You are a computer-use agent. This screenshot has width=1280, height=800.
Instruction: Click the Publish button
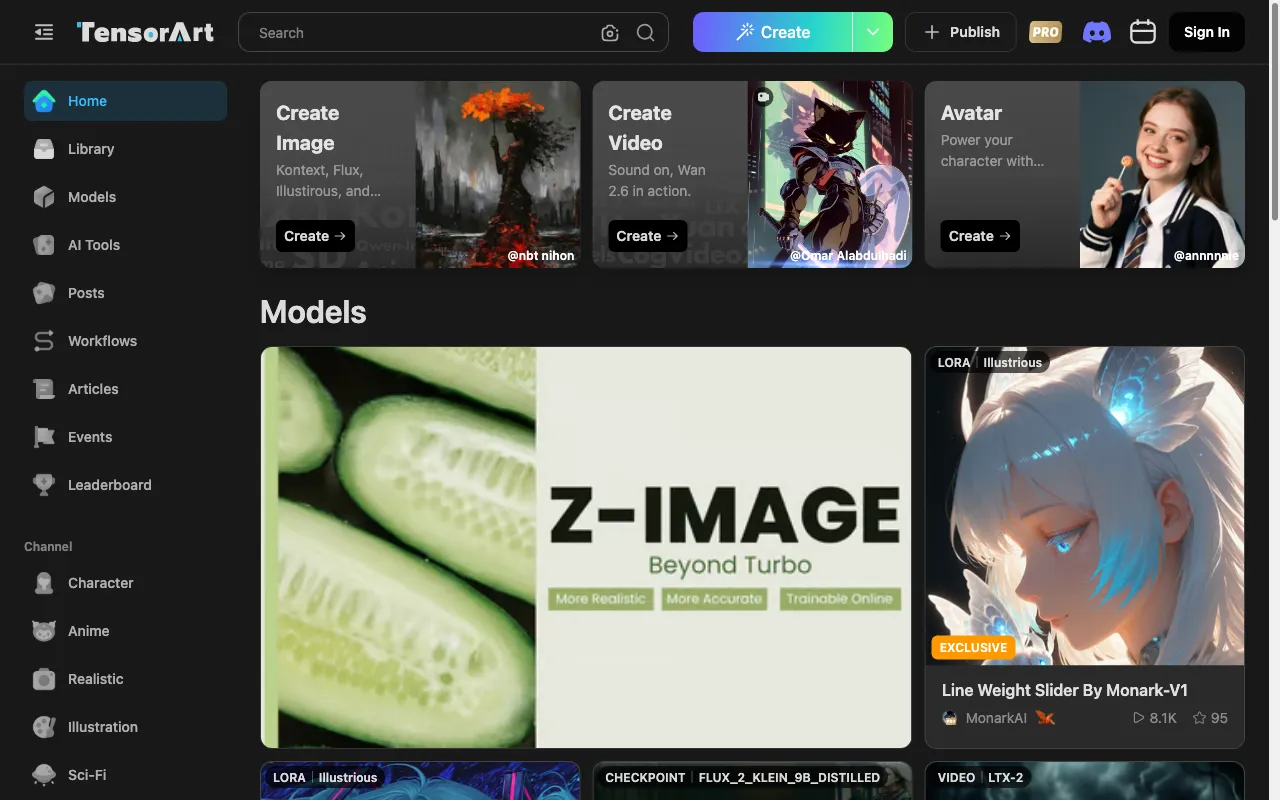point(961,32)
